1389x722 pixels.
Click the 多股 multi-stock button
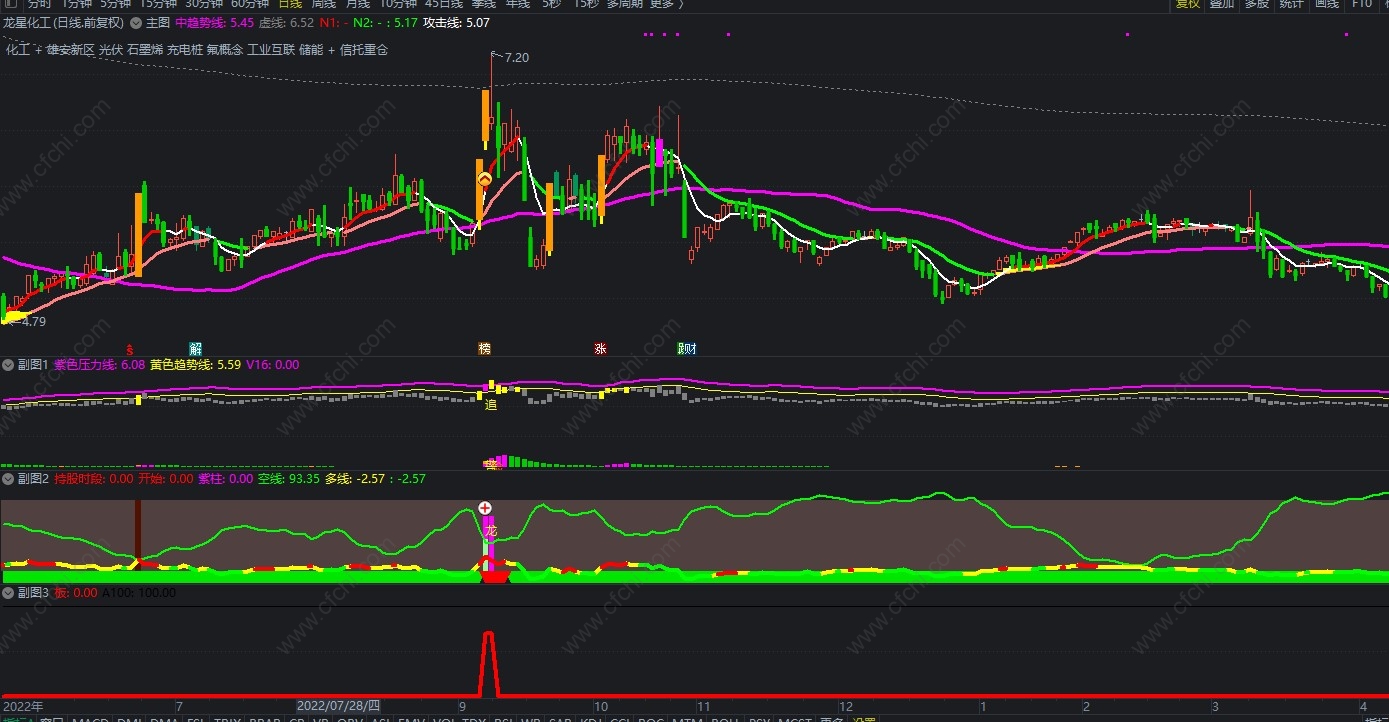tap(1256, 4)
